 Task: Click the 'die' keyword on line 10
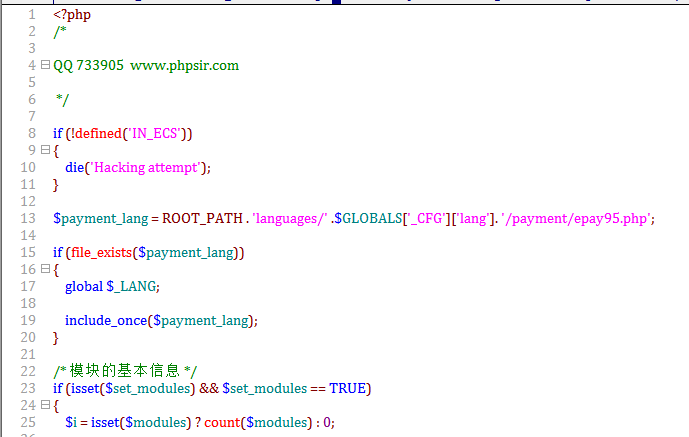pyautogui.click(x=74, y=167)
